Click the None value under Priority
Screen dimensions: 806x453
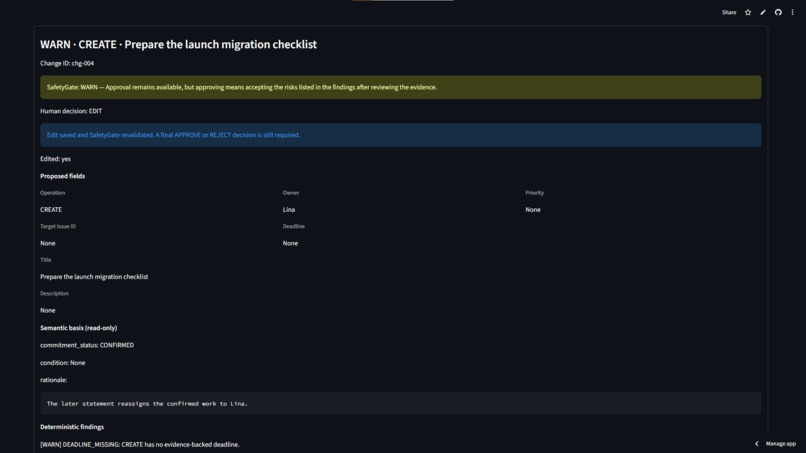[x=533, y=209]
